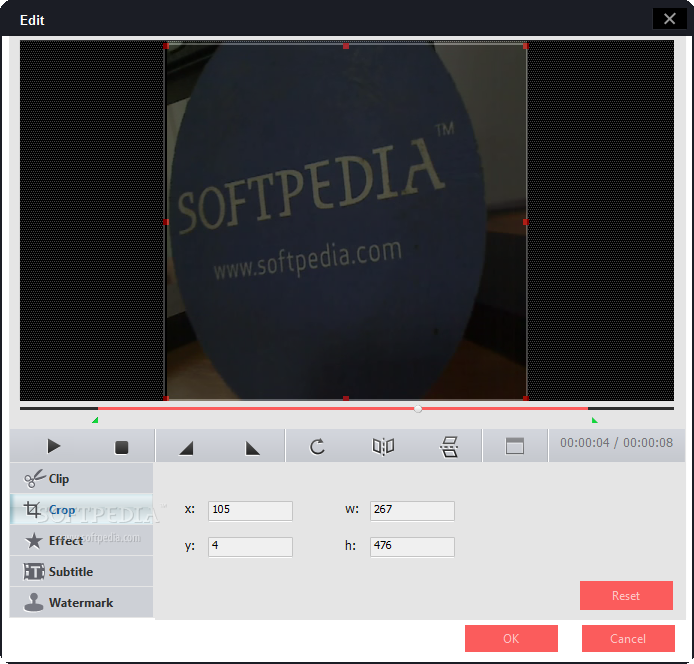Click the playback position slider knob
Screen dimensions: 694x664
[418, 409]
